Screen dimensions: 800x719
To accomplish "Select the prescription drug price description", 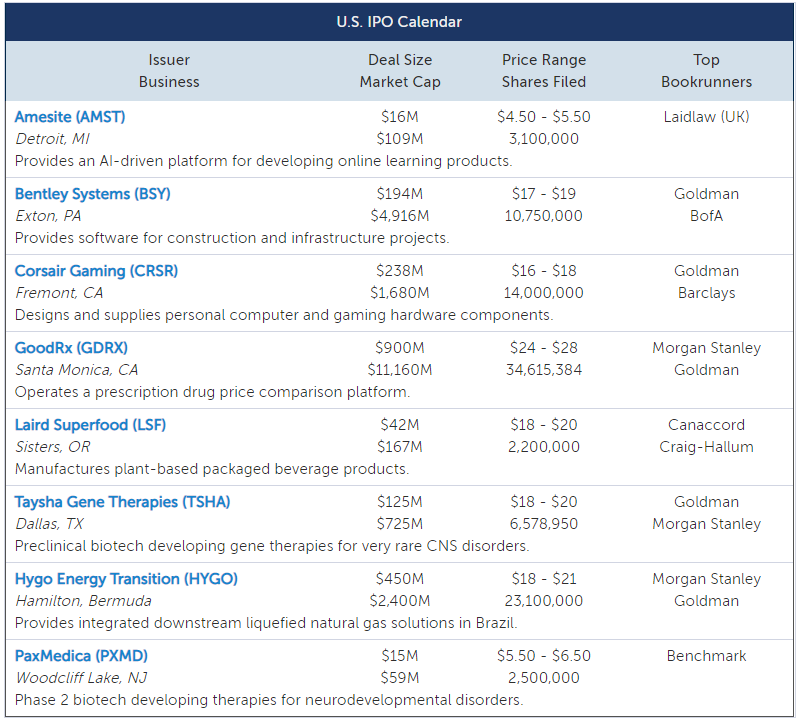I will tap(212, 392).
